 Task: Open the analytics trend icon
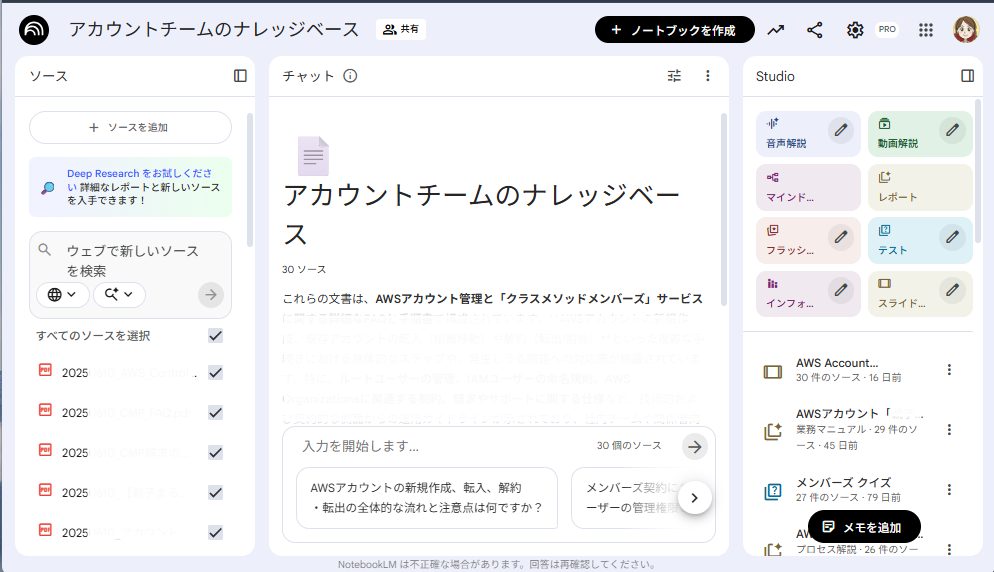click(775, 30)
